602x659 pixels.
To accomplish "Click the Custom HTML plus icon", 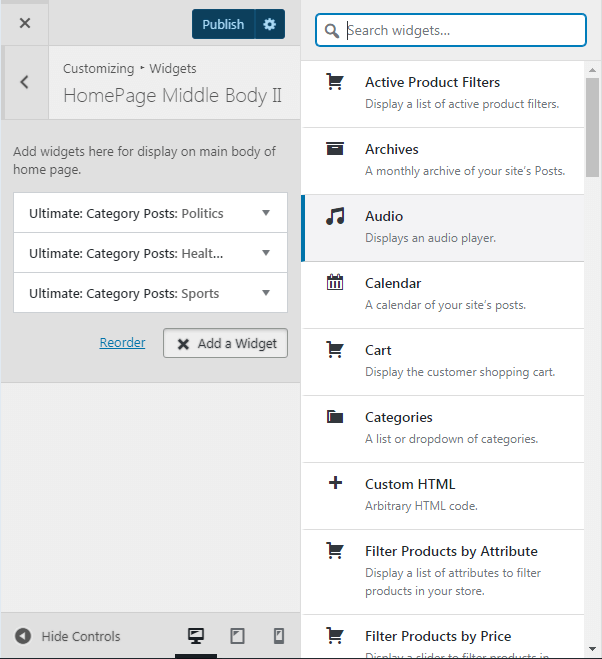I will tap(335, 482).
